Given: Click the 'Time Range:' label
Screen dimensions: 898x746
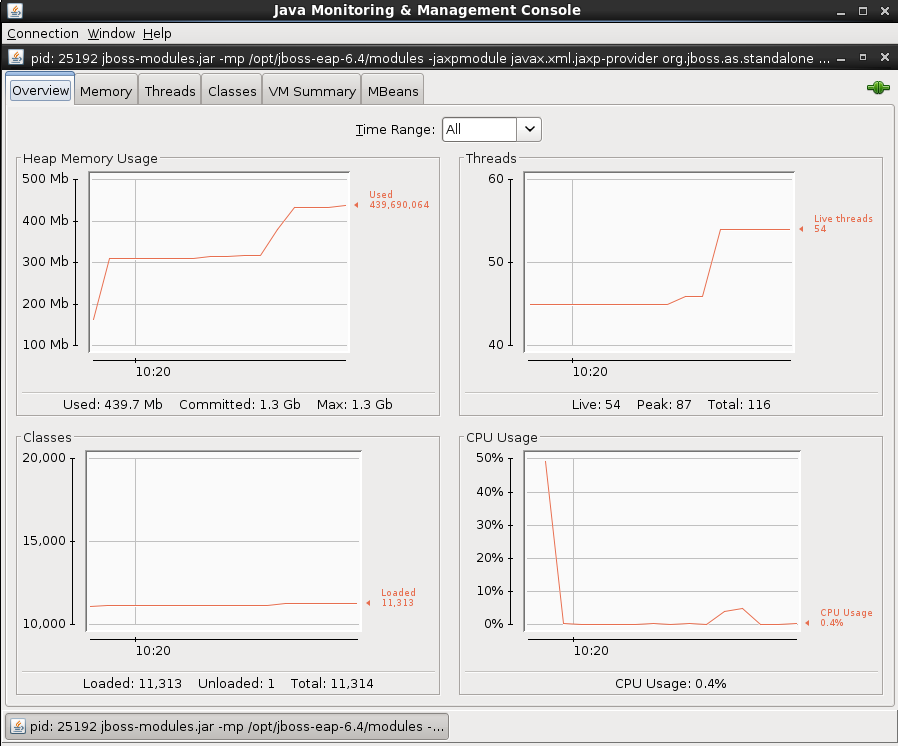Looking at the screenshot, I should click(x=395, y=129).
